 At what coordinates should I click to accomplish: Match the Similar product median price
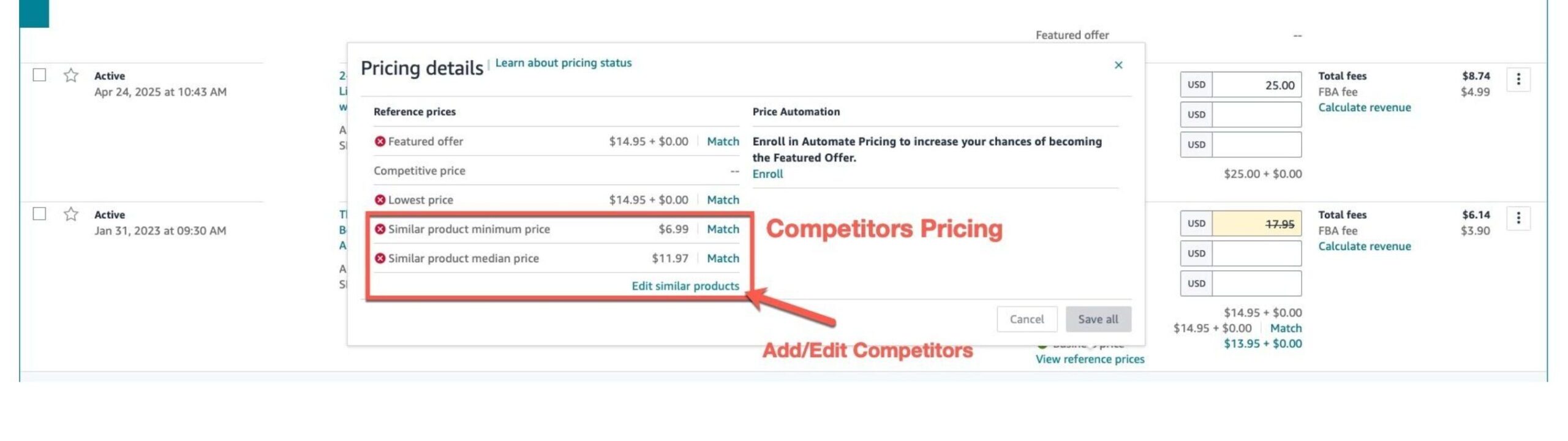(723, 258)
